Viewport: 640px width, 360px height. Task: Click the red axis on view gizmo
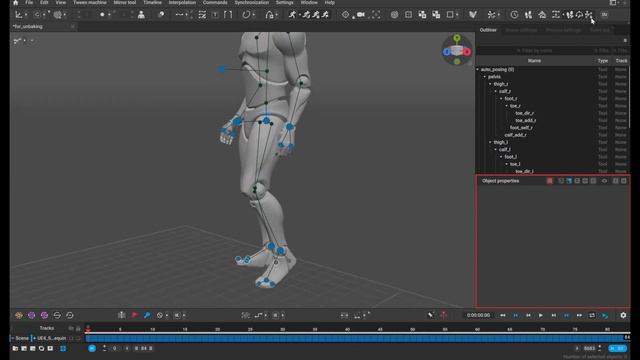pos(467,52)
